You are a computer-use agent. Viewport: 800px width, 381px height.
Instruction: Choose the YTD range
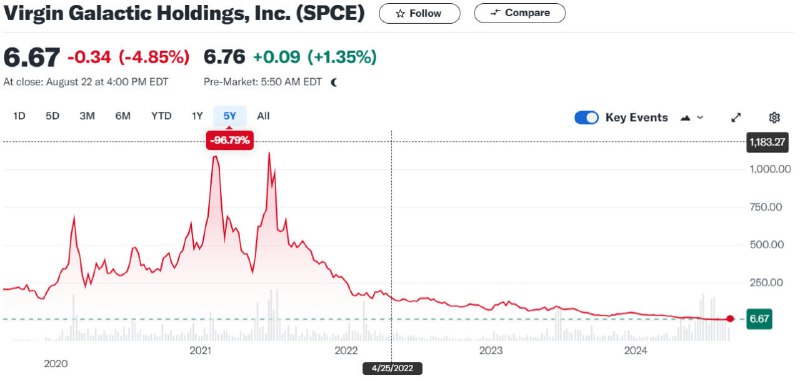161,116
